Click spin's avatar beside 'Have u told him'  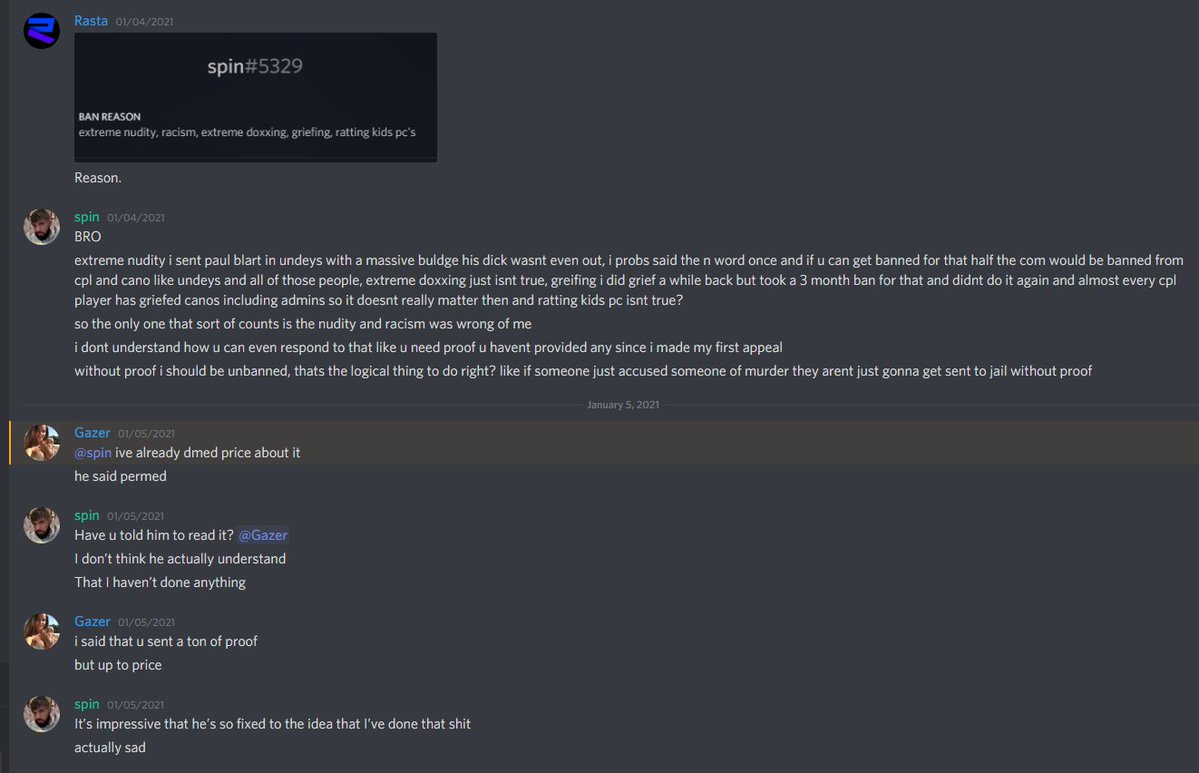coord(42,525)
